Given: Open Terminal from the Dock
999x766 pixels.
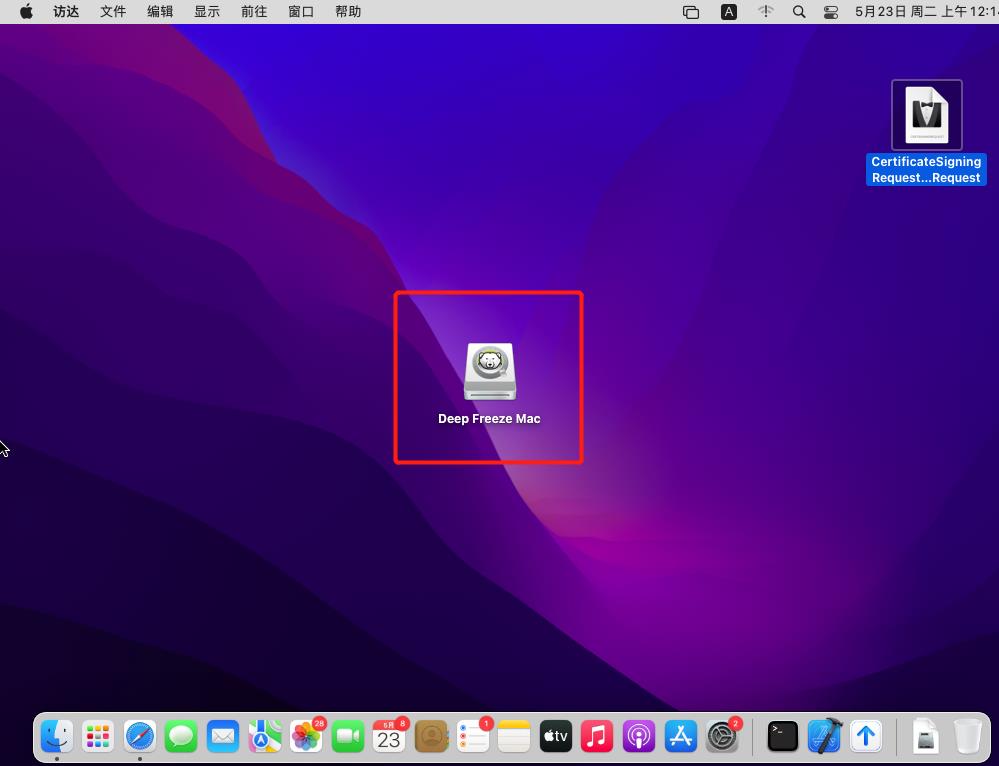Looking at the screenshot, I should coord(782,737).
